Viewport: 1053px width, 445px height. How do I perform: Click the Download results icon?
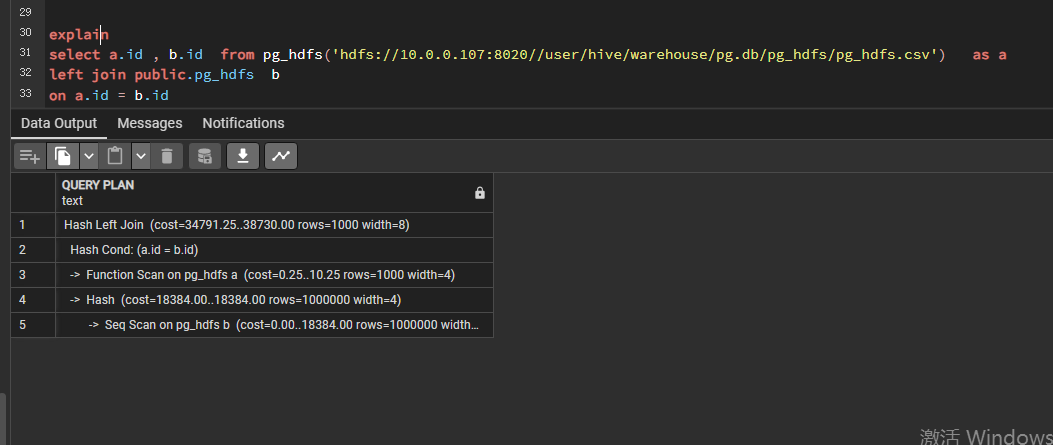point(243,156)
